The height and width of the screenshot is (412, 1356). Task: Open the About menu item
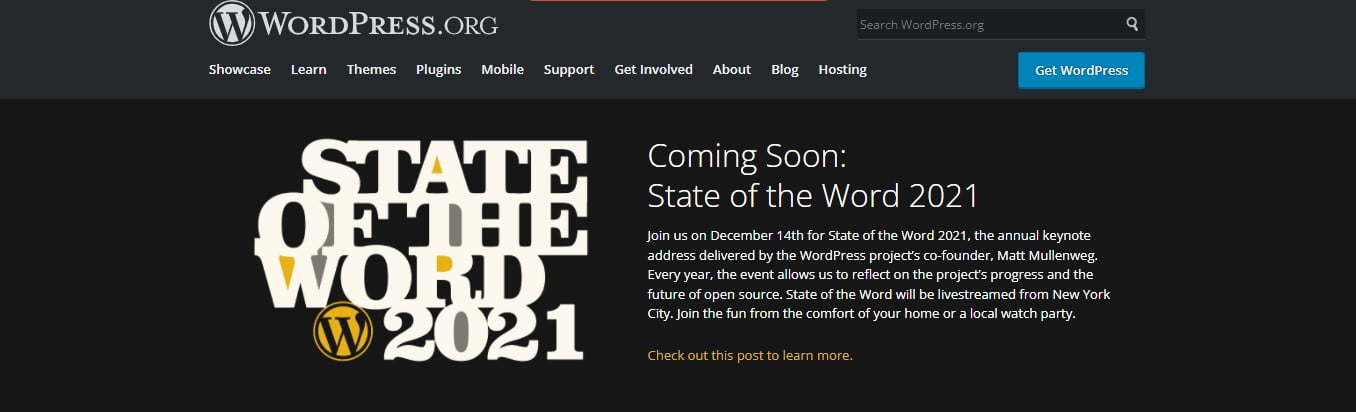[x=732, y=70]
